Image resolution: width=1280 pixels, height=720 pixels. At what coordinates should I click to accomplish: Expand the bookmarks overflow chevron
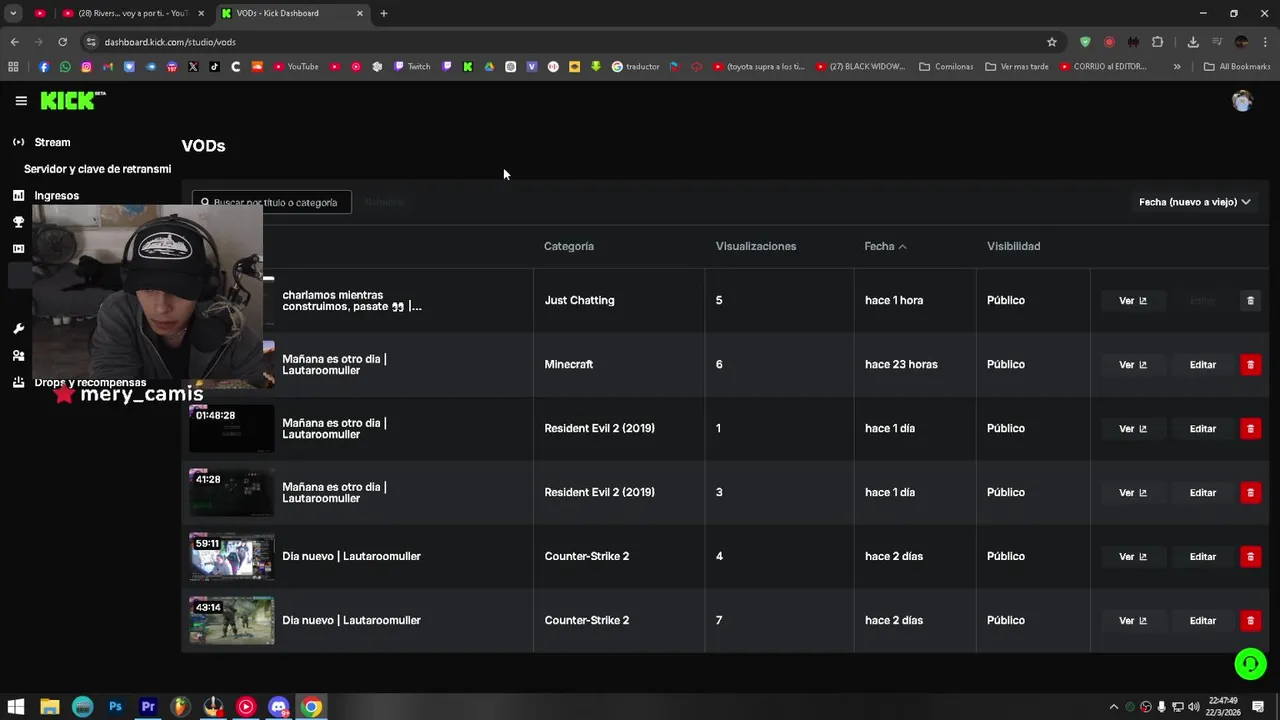(1177, 67)
